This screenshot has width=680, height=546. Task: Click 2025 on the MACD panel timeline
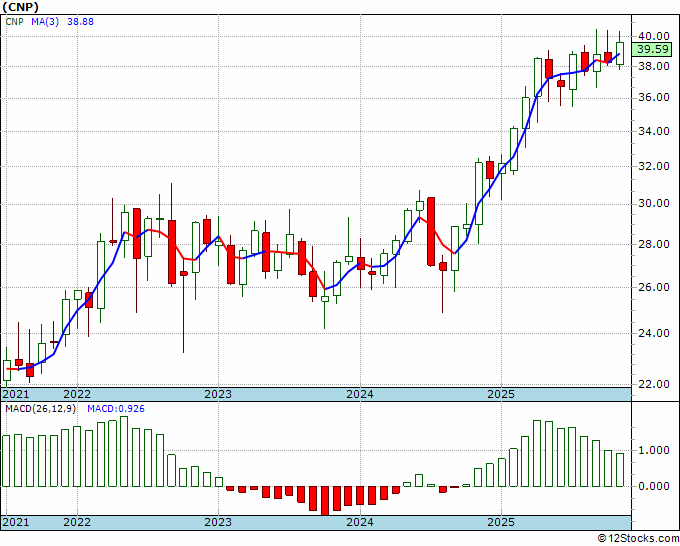501,522
